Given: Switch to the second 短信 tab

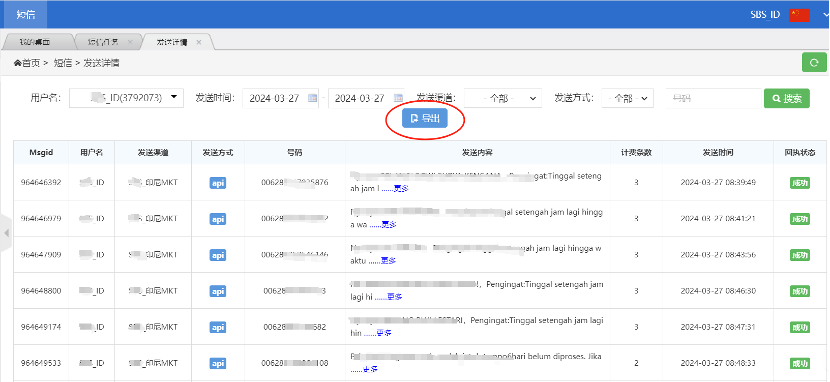Looking at the screenshot, I should click(104, 42).
